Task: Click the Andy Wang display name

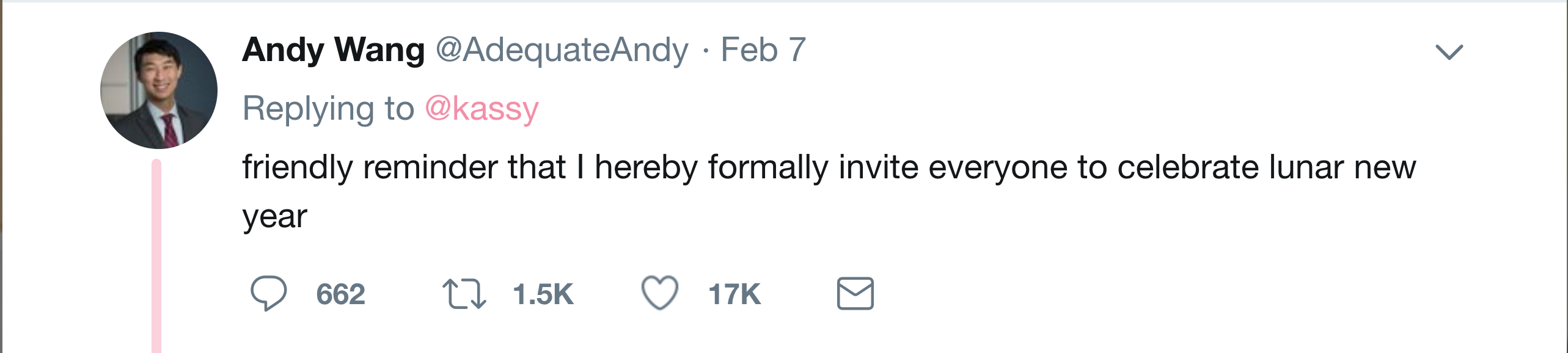Action: (x=334, y=49)
